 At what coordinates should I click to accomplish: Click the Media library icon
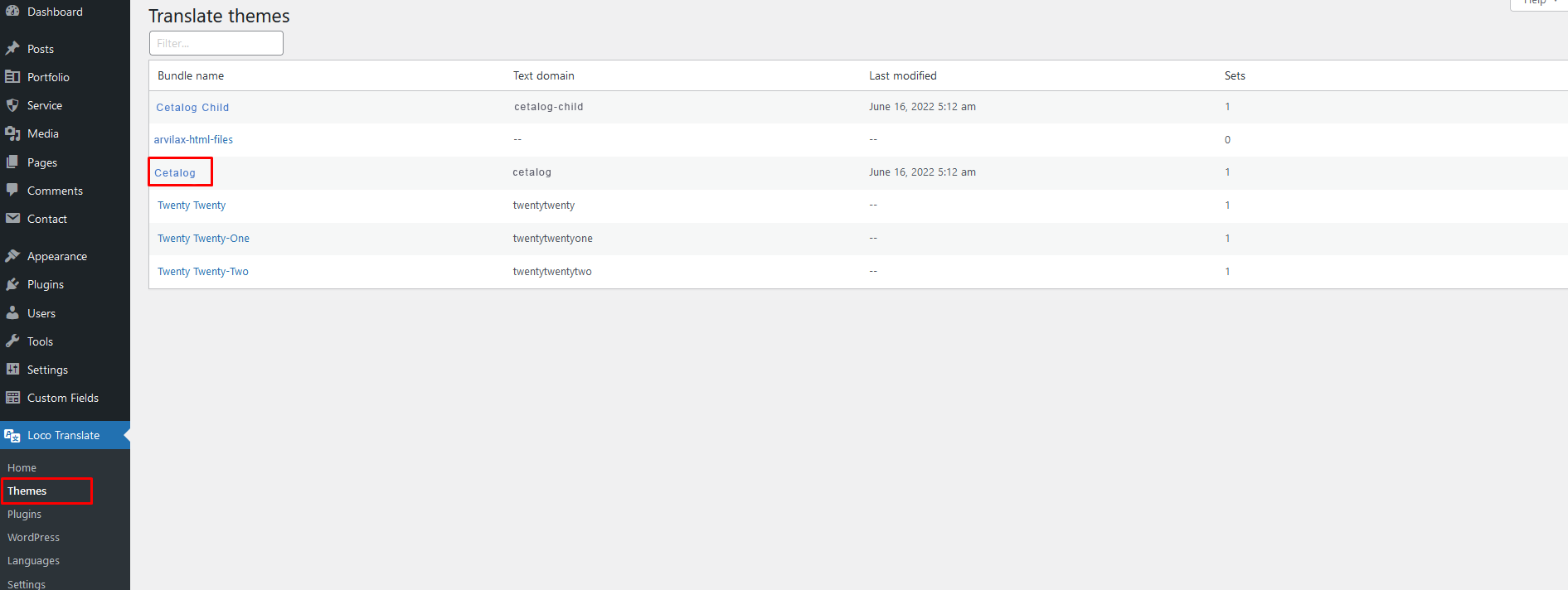coord(12,133)
